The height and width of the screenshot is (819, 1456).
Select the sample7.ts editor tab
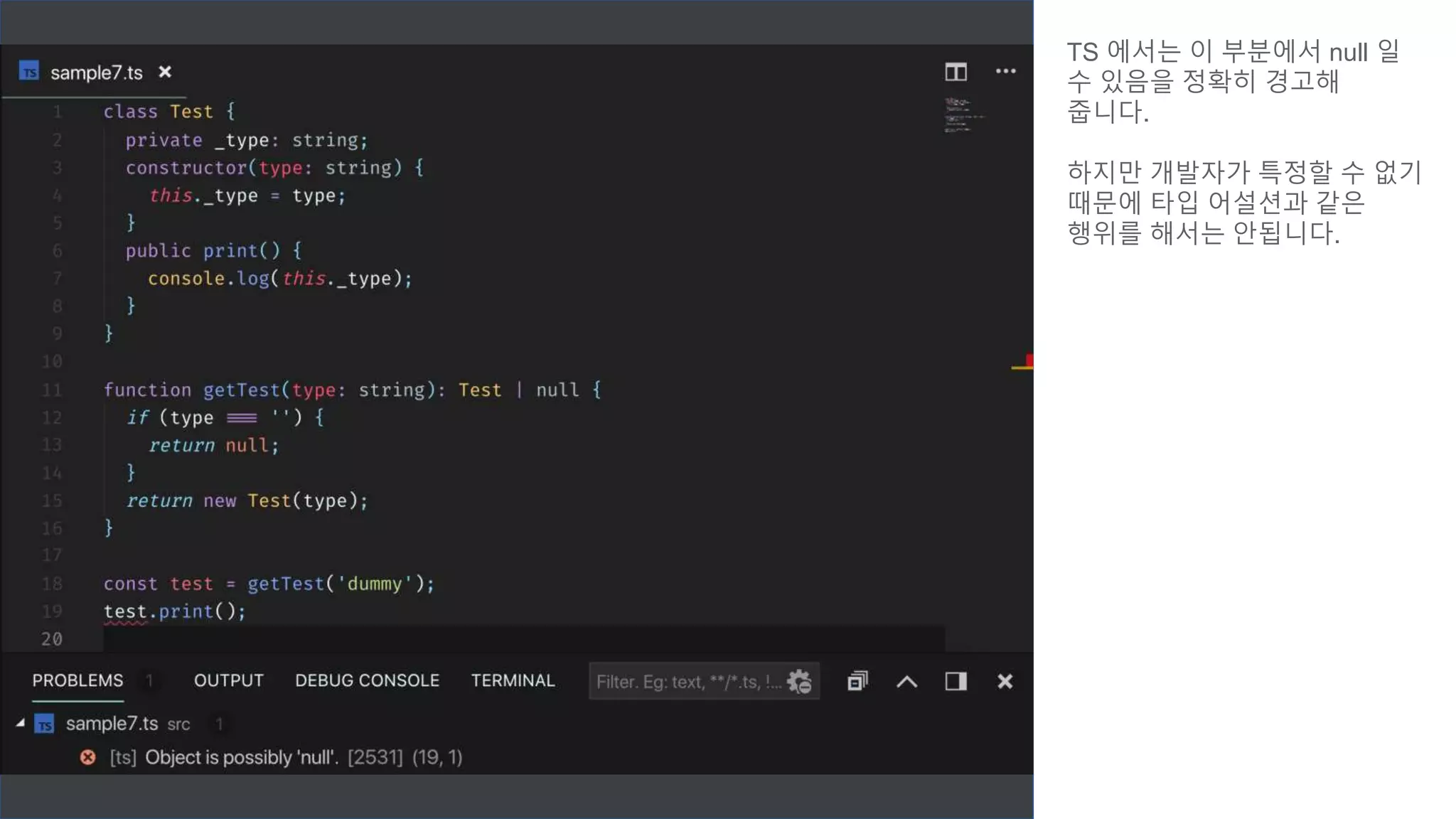[x=95, y=72]
